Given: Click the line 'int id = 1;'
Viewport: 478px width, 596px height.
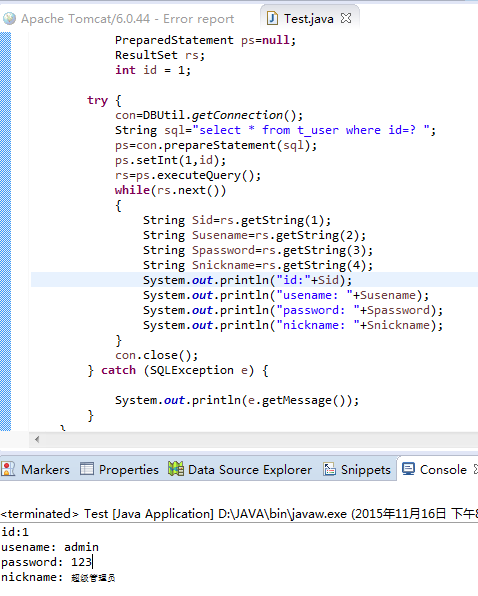Looking at the screenshot, I should tap(153, 70).
